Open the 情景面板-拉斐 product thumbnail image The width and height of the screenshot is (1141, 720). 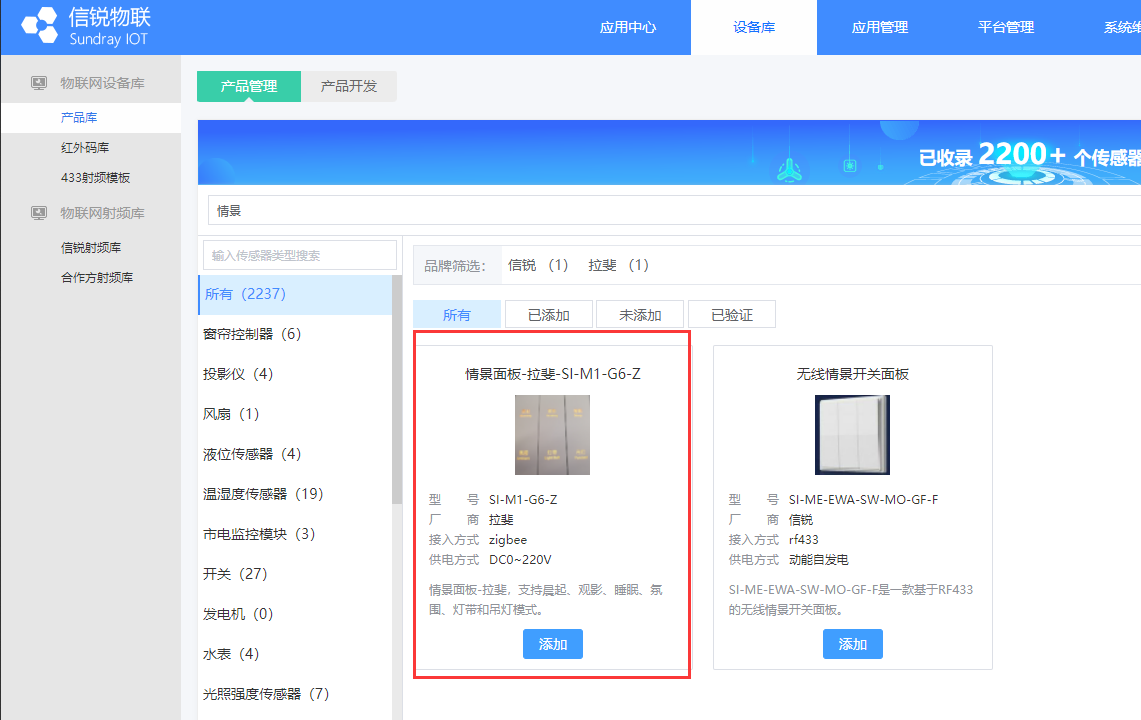tap(552, 435)
